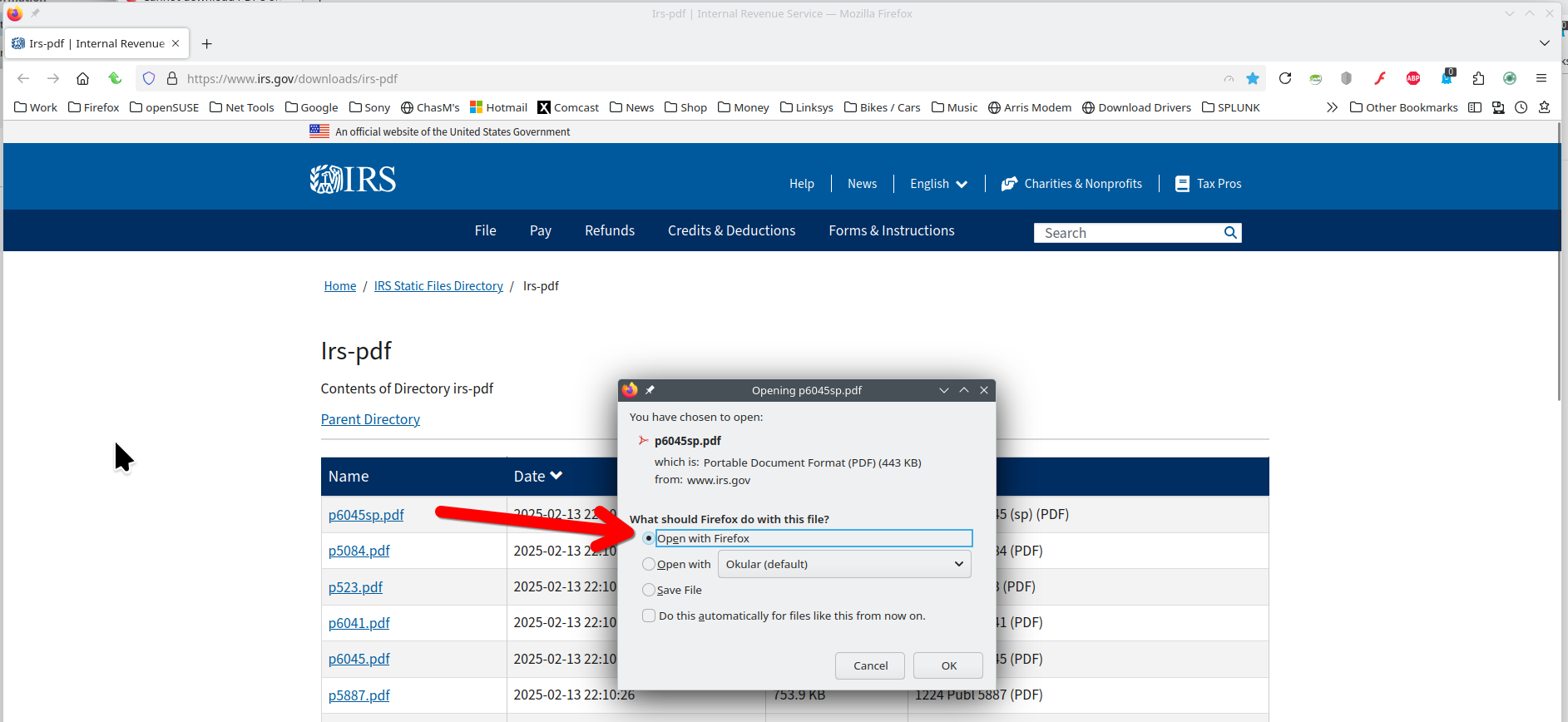Open the Adblock Plus ABP extension icon
Screen dimensions: 1568x722
coord(1413,78)
